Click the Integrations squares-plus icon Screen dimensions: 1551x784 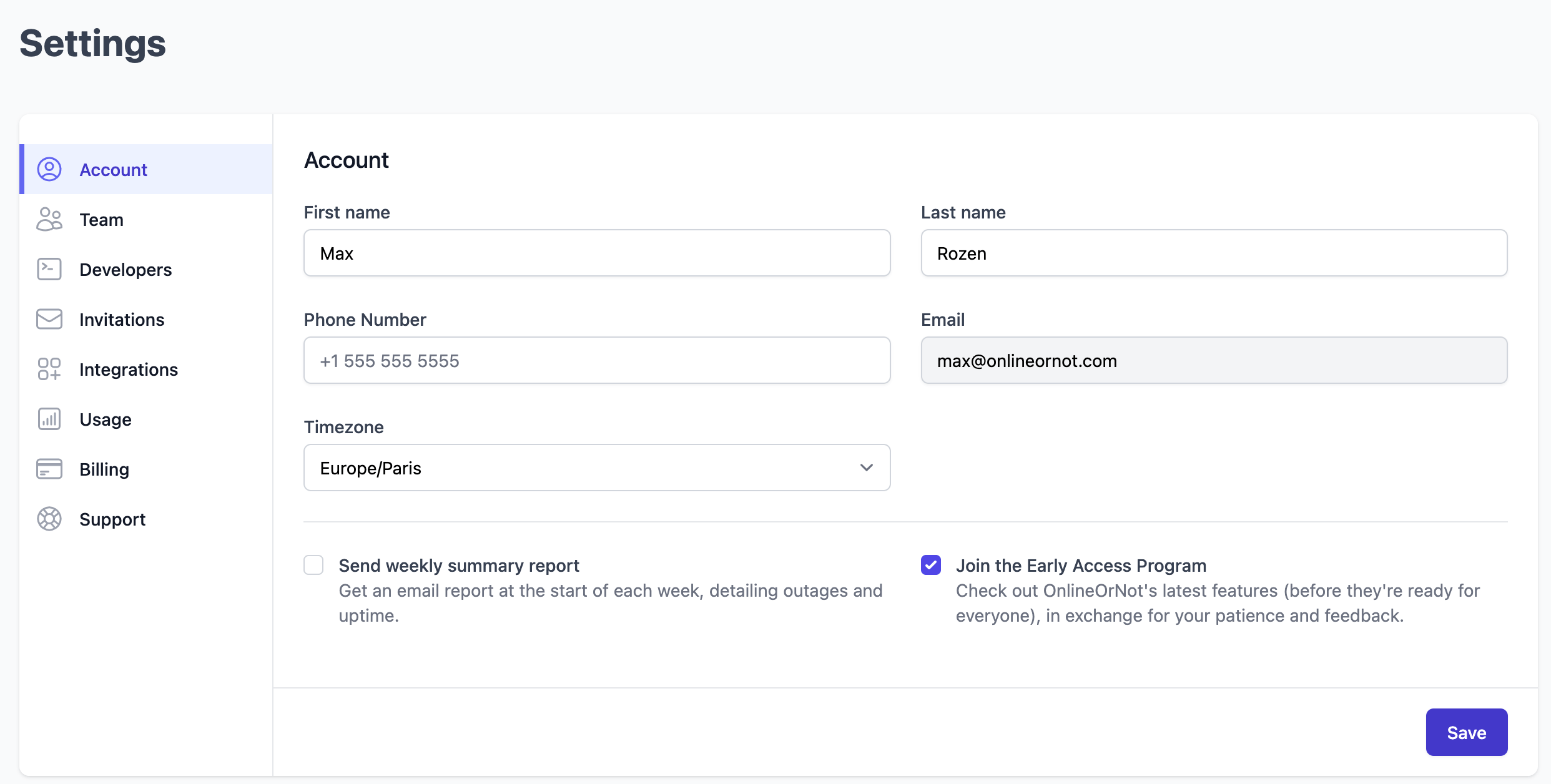pyautogui.click(x=49, y=369)
